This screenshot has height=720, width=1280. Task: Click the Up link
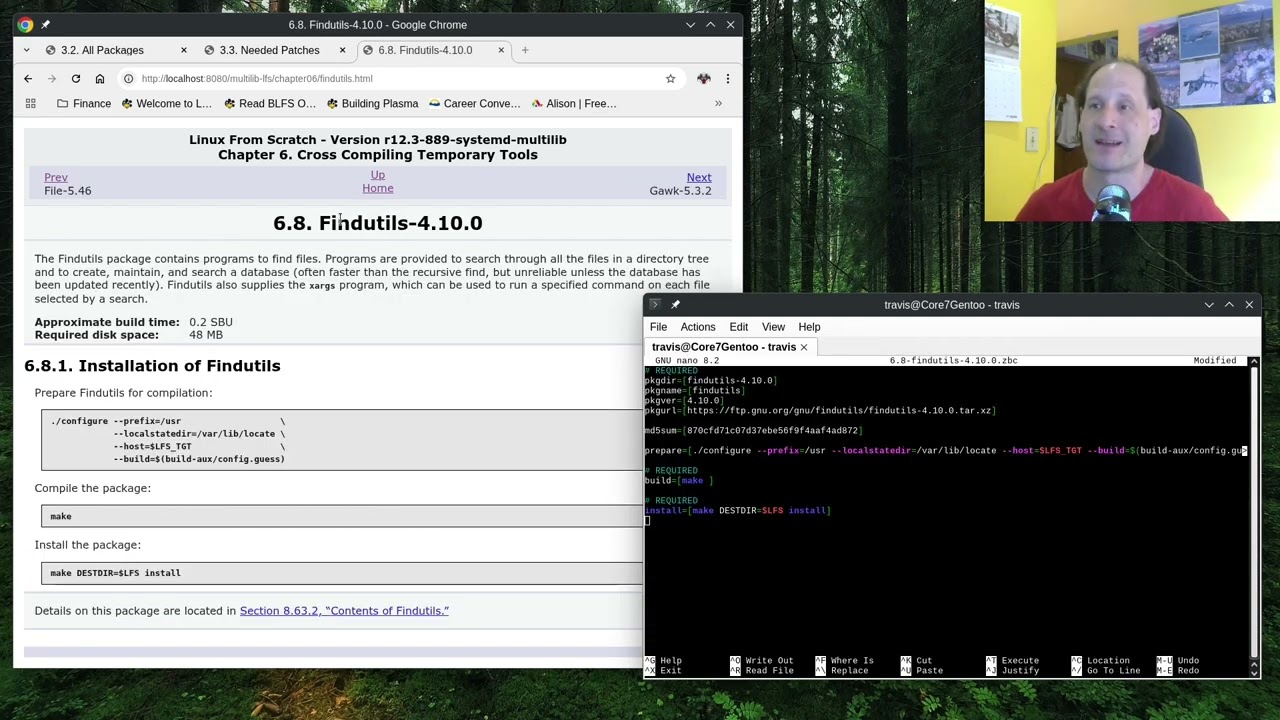tap(377, 175)
